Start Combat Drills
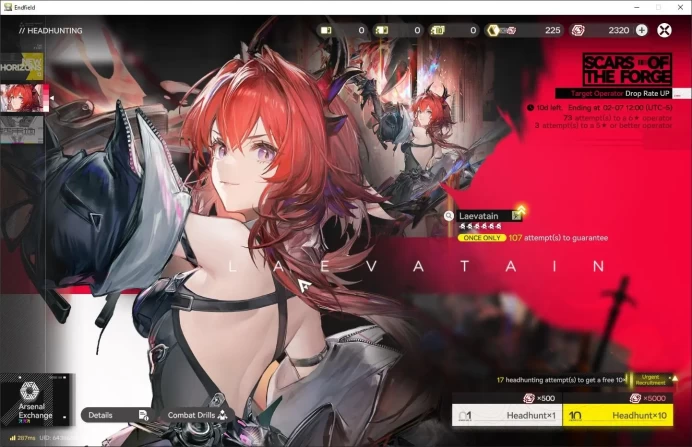 pos(198,415)
